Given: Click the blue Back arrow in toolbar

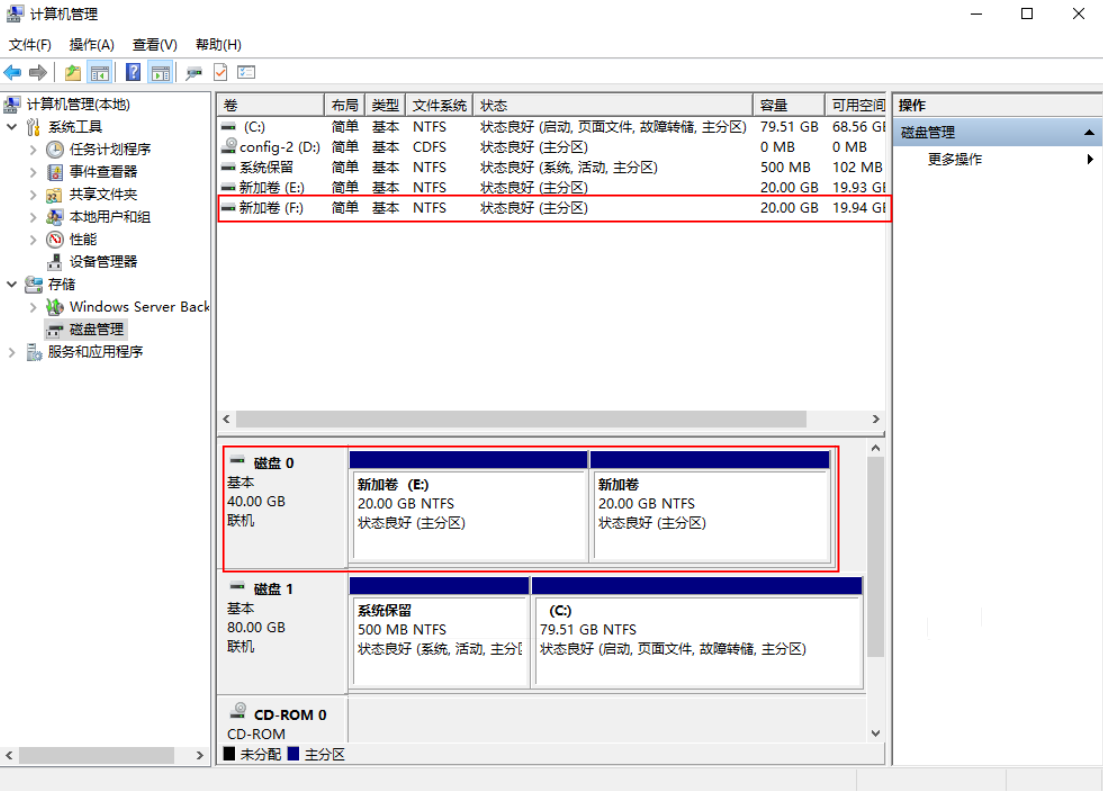Looking at the screenshot, I should 13,72.
